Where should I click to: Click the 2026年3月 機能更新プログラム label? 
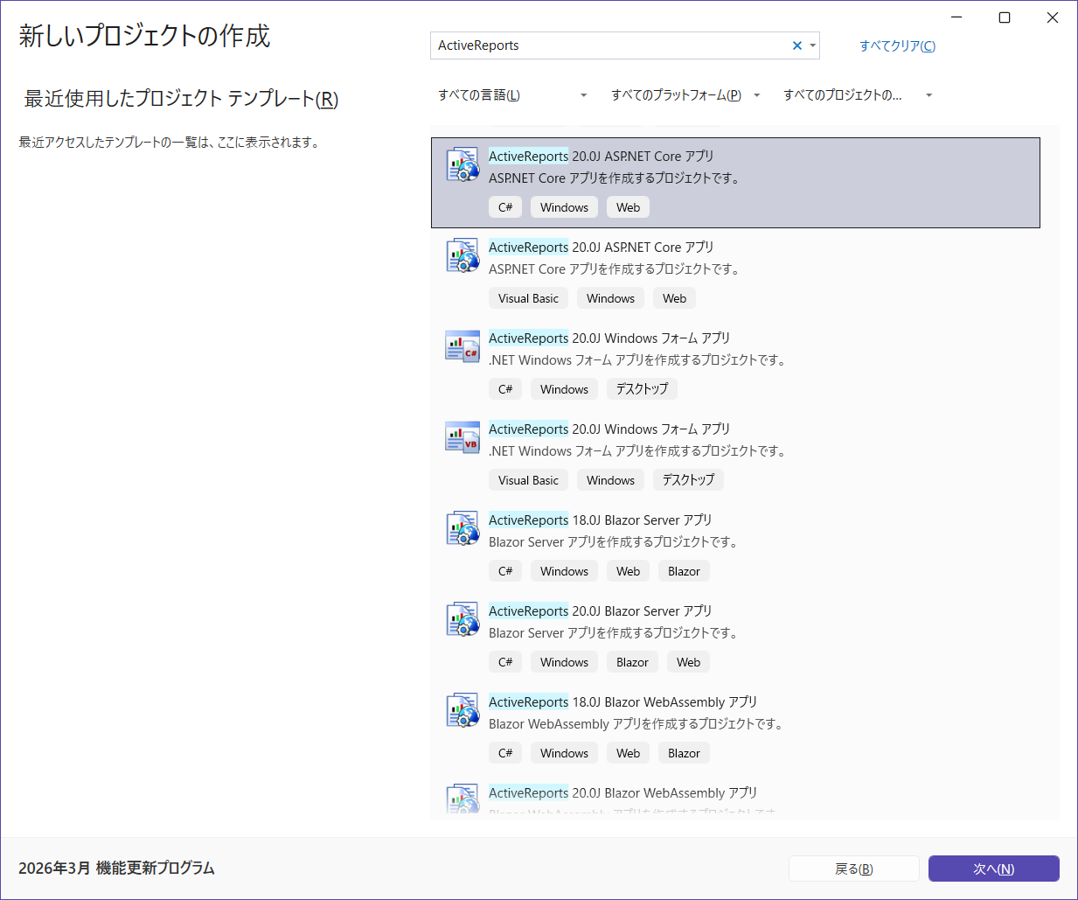(x=116, y=868)
